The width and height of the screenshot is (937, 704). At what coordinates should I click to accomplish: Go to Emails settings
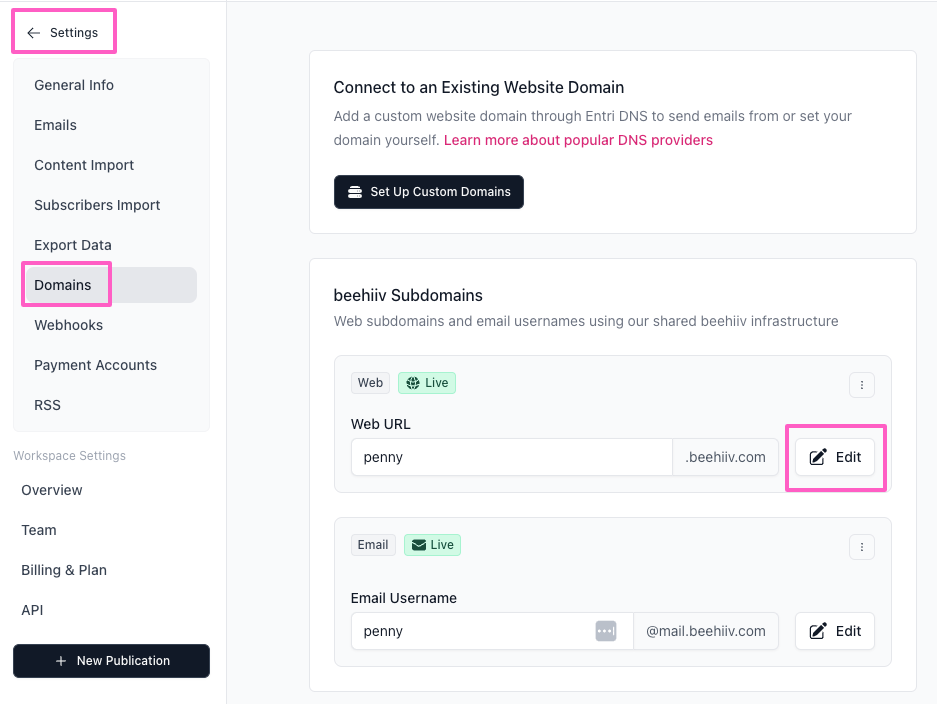tap(55, 125)
